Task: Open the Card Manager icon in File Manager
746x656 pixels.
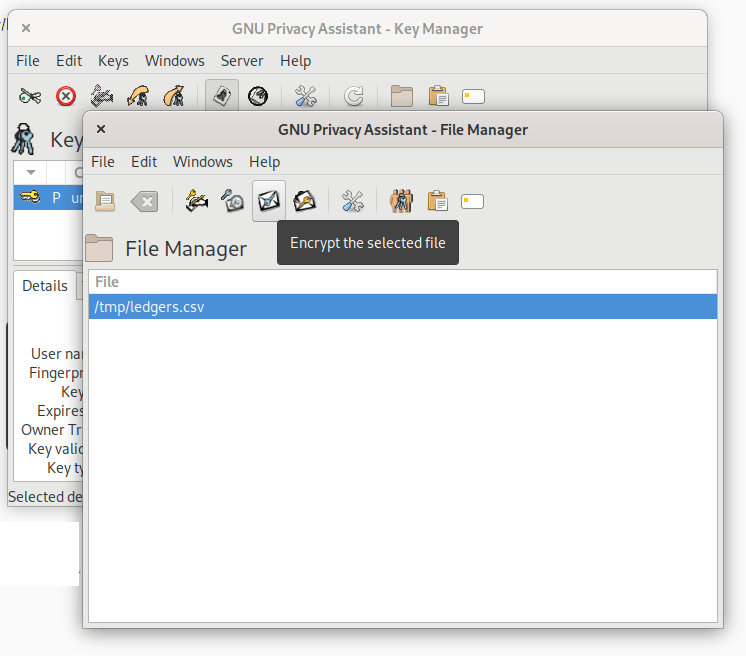Action: [x=473, y=201]
